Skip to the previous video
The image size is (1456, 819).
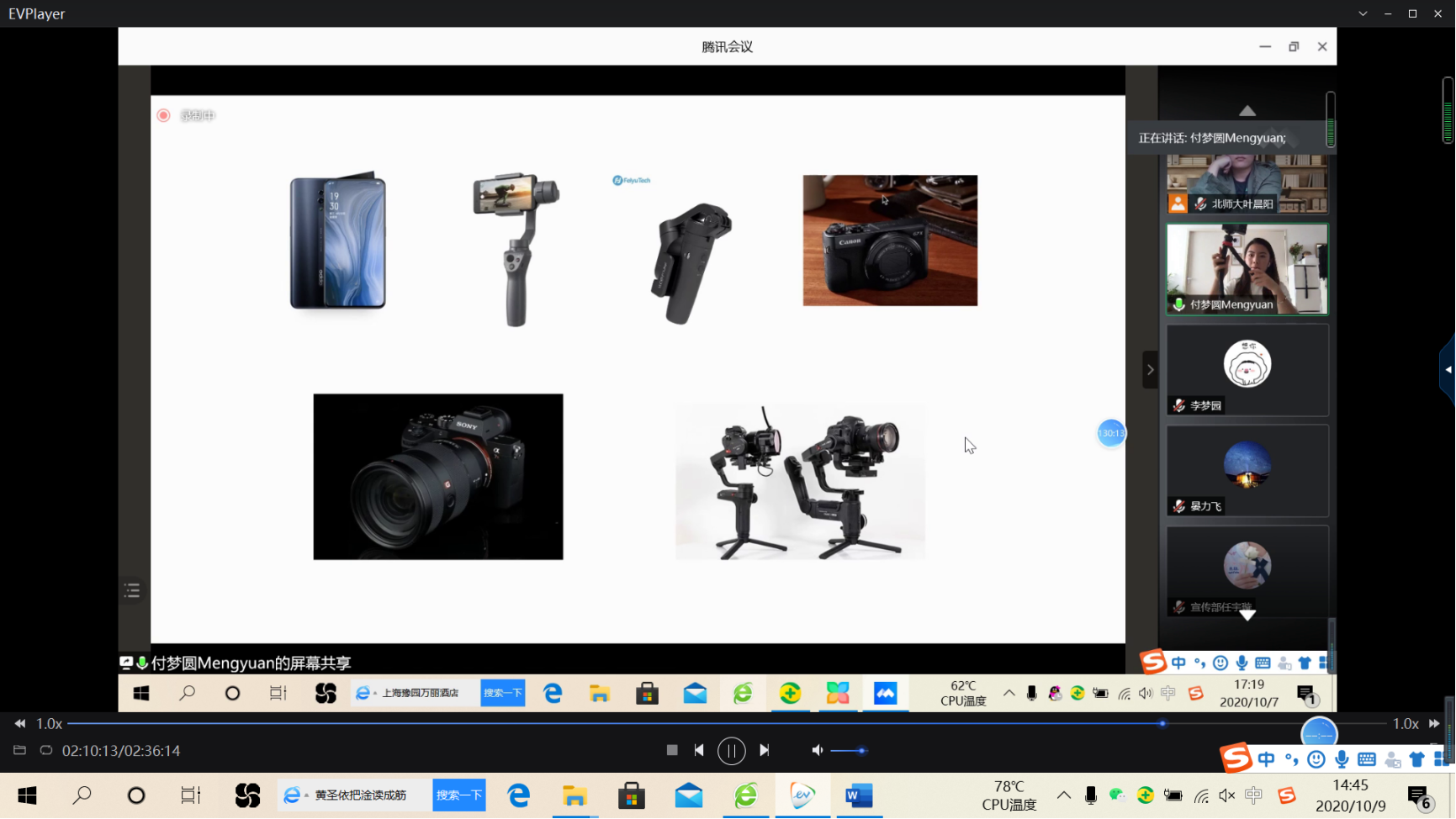[699, 750]
